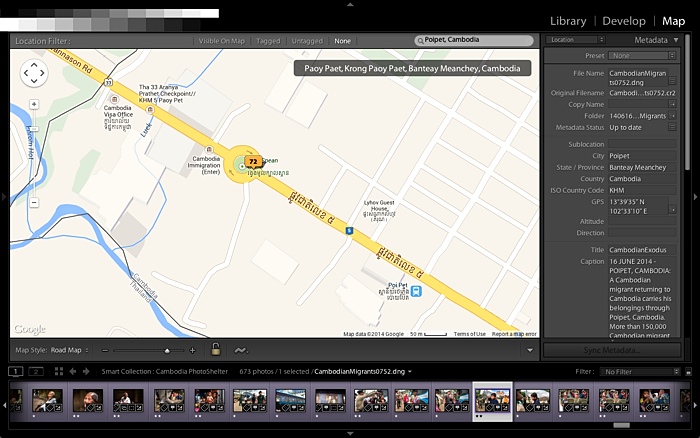This screenshot has height=438, width=700.
Task: Select the highlighted filmstrip thumbnail
Action: pos(492,401)
